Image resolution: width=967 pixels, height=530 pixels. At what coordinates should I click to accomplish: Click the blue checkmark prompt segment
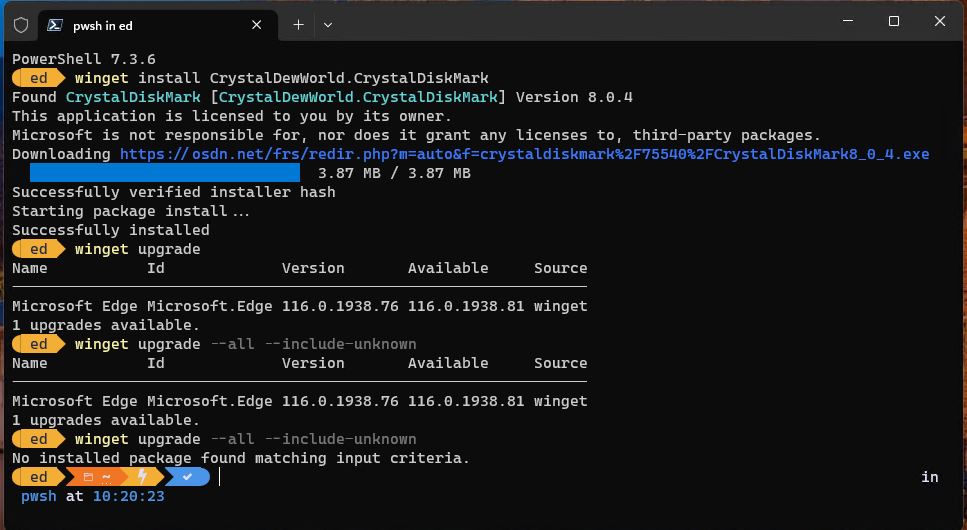click(x=187, y=477)
